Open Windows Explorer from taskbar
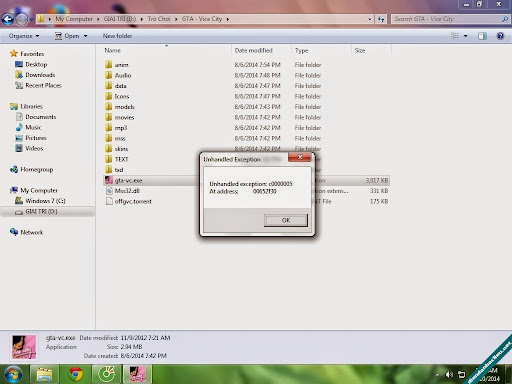 [x=44, y=374]
